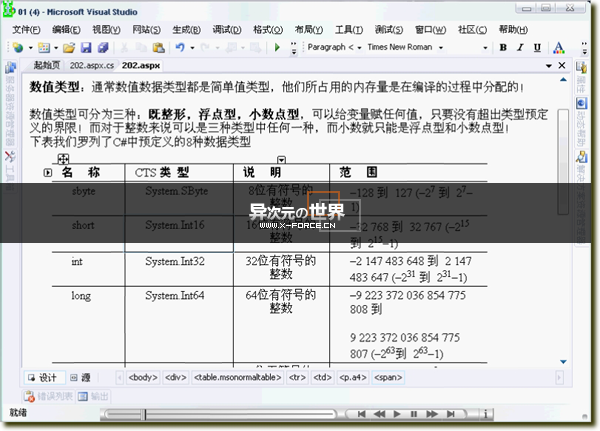Open the 格式(O) menu
Screen dimensions: 600x431
click(268, 29)
